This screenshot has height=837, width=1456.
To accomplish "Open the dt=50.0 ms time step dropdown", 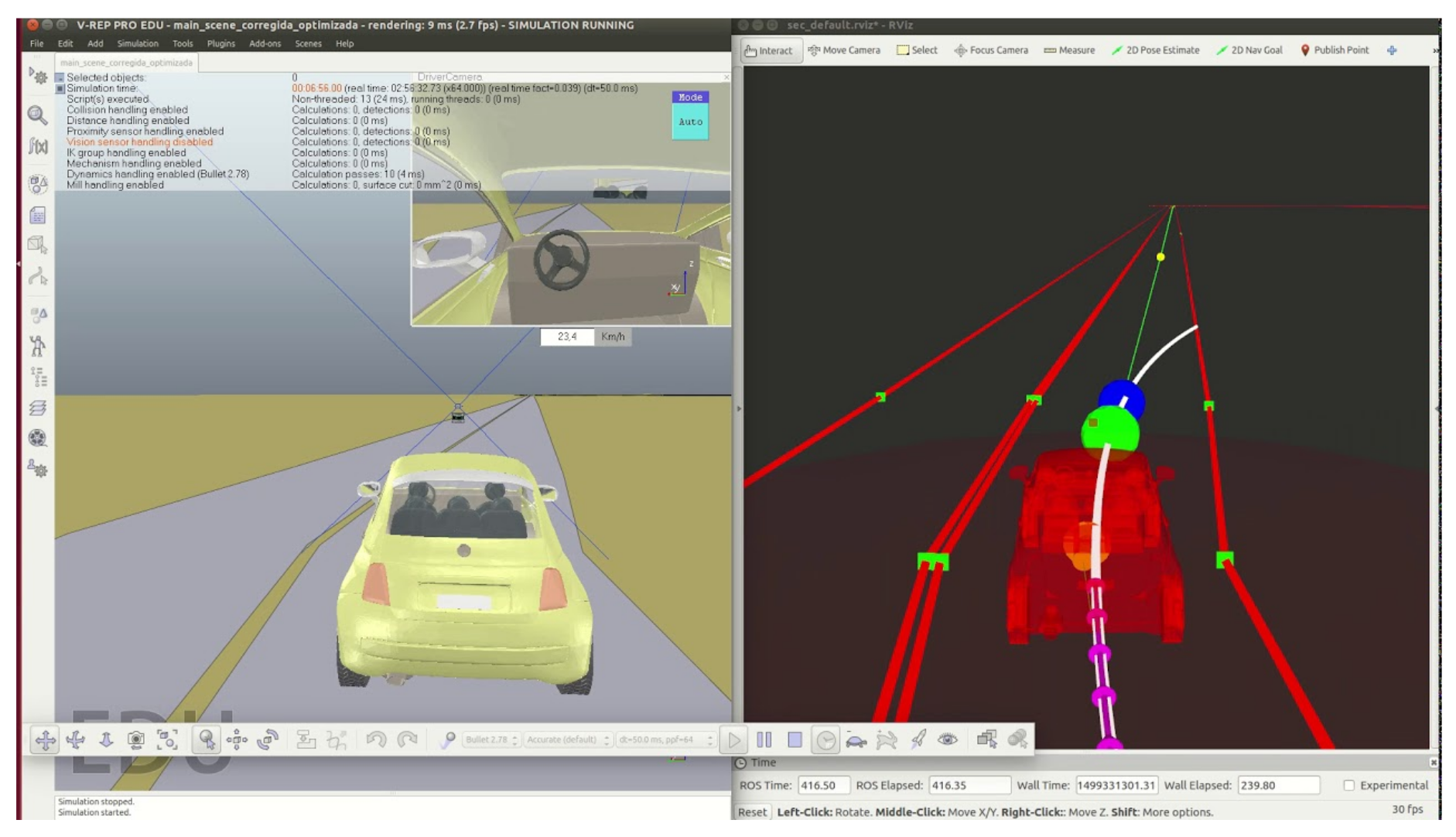I will click(665, 740).
